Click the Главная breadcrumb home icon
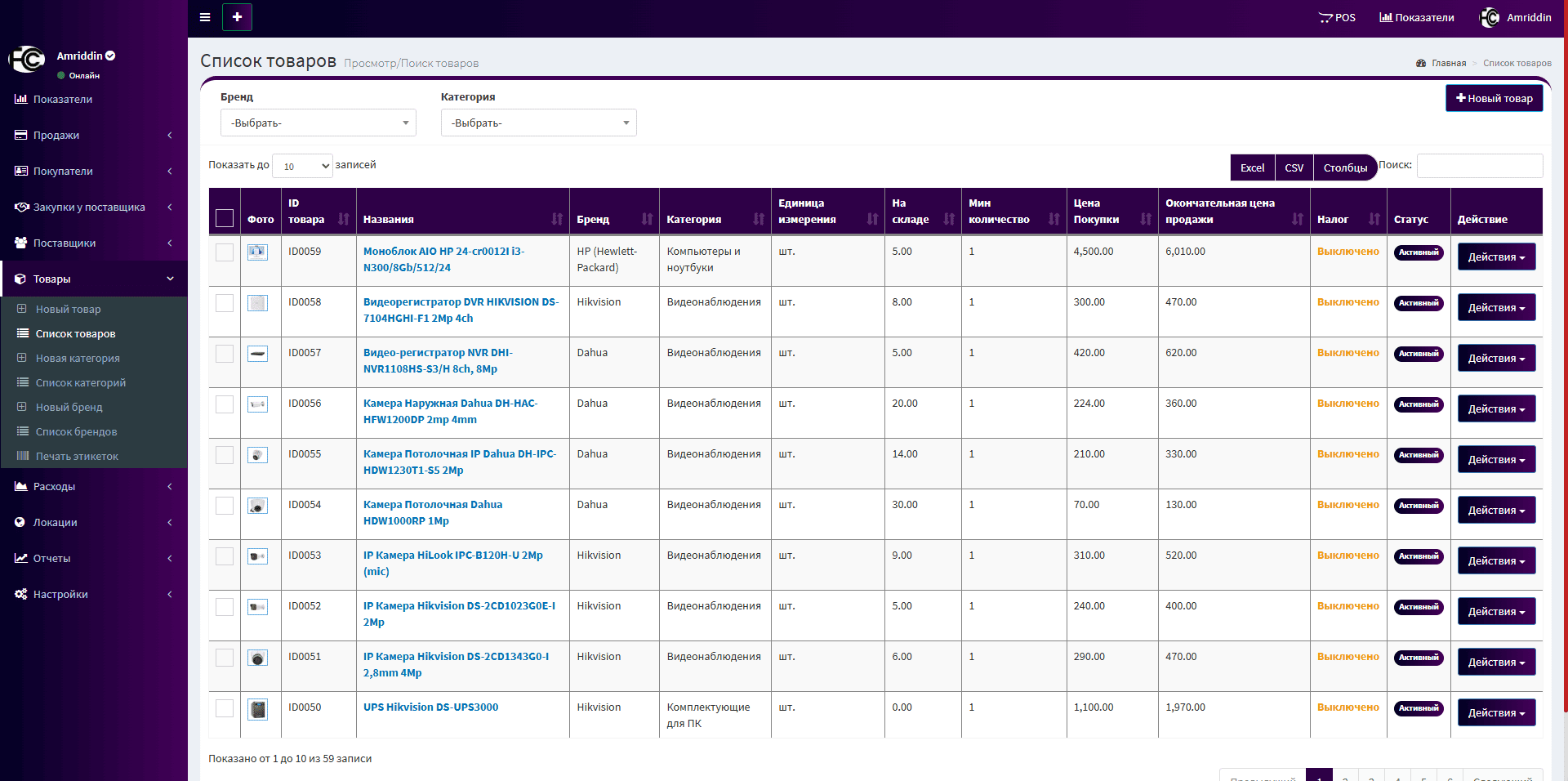This screenshot has width=1568, height=781. pyautogui.click(x=1421, y=63)
